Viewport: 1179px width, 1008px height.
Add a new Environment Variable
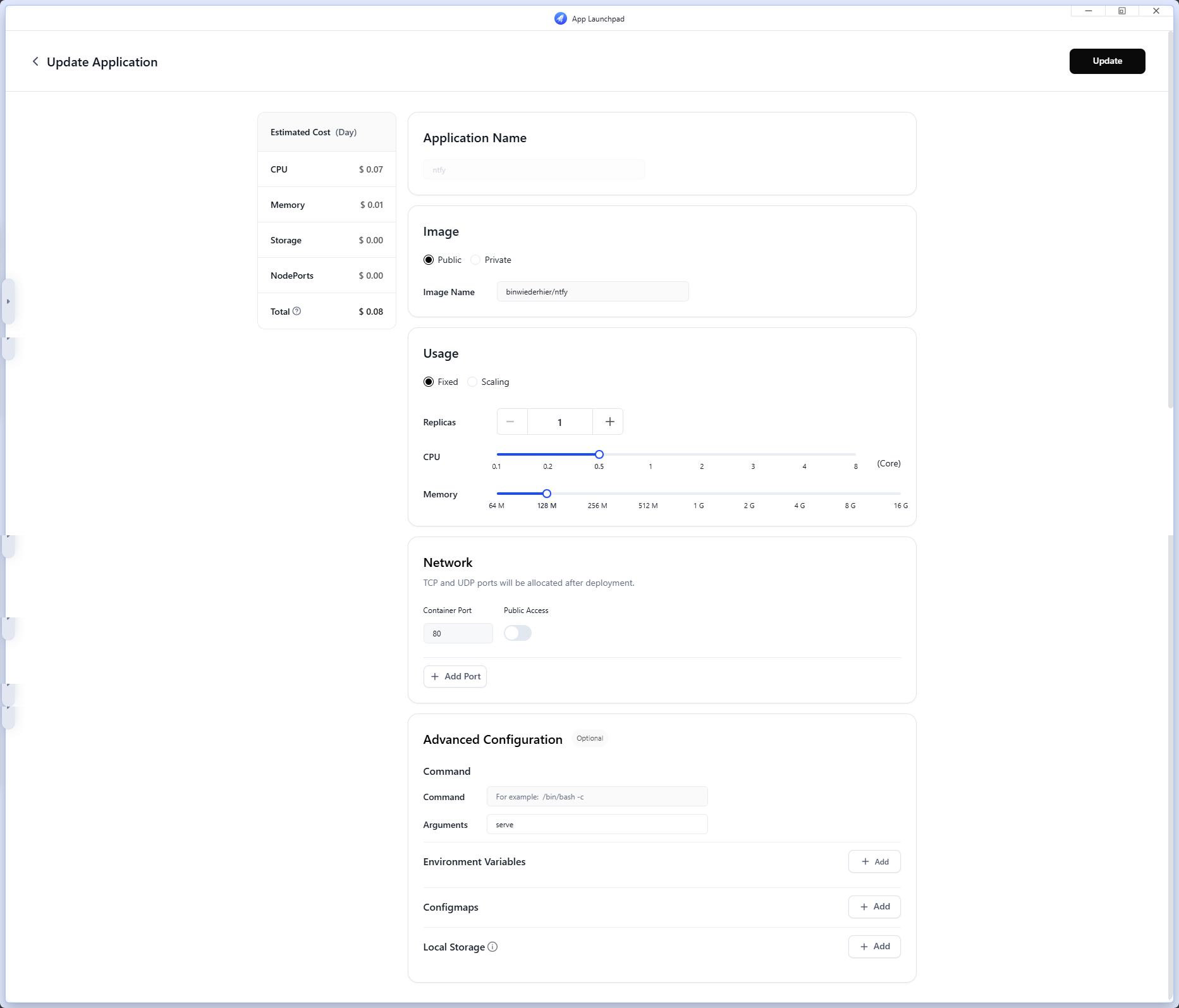pos(874,861)
